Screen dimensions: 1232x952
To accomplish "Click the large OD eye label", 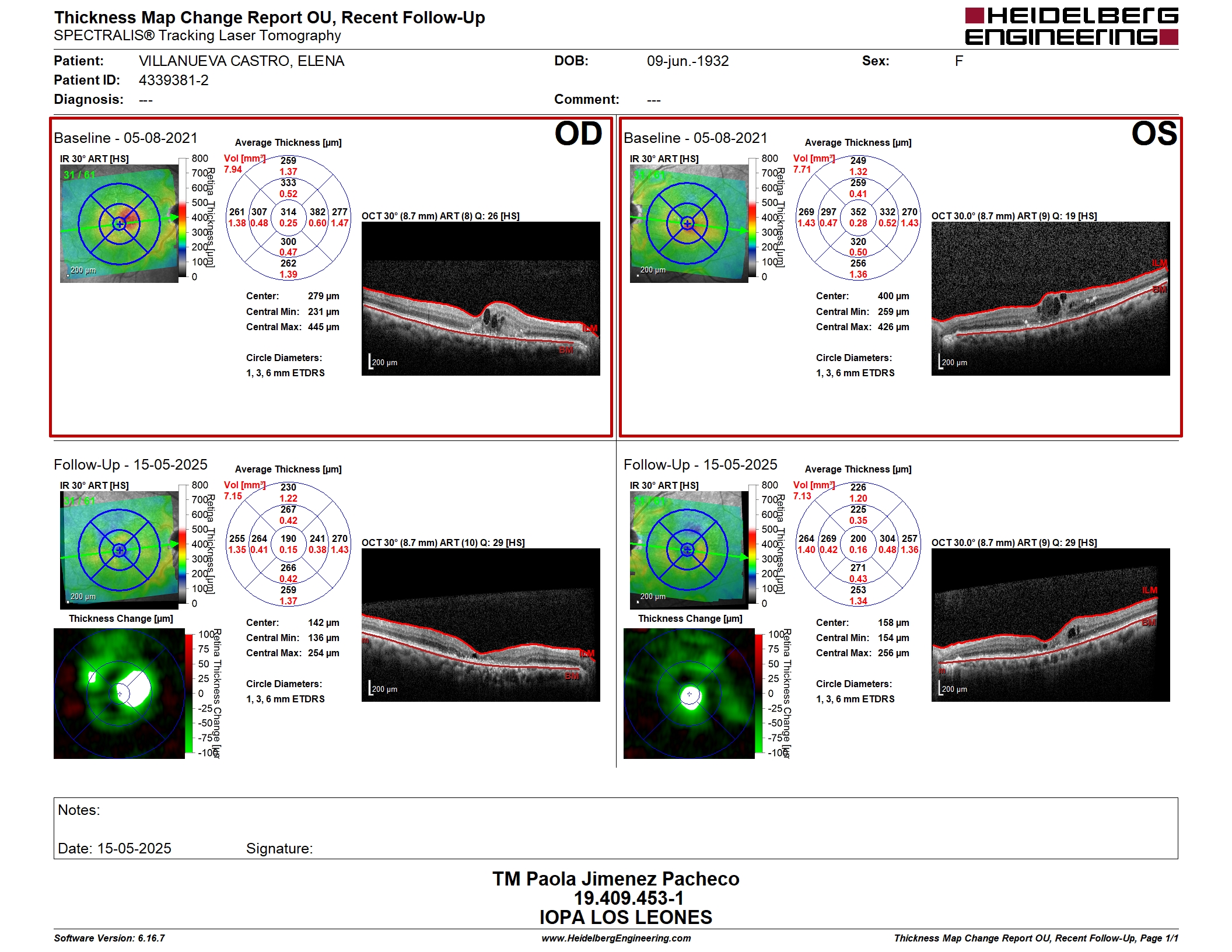I will click(578, 134).
